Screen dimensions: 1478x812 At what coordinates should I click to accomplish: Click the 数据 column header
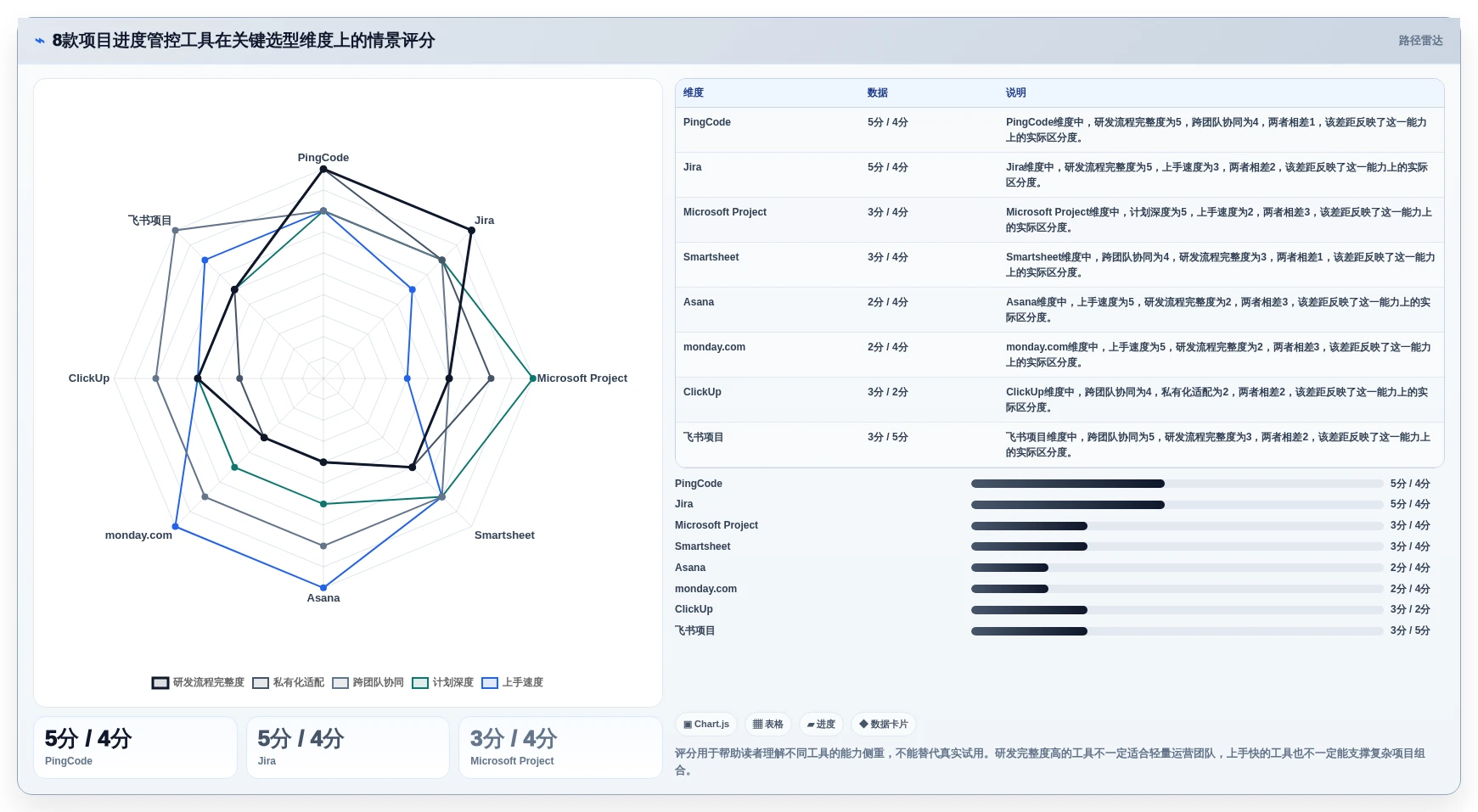[878, 92]
